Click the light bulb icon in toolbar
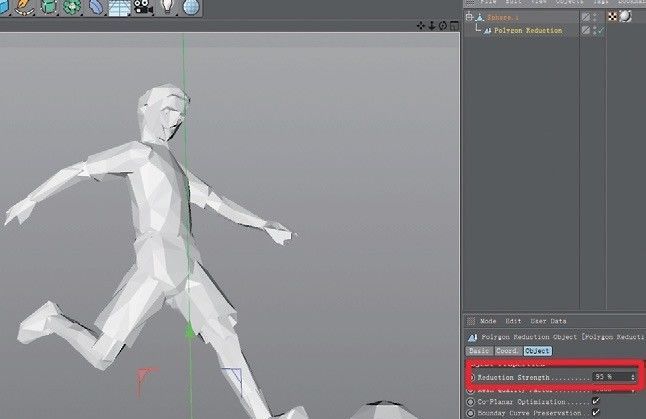The height and width of the screenshot is (419, 646). 167,9
